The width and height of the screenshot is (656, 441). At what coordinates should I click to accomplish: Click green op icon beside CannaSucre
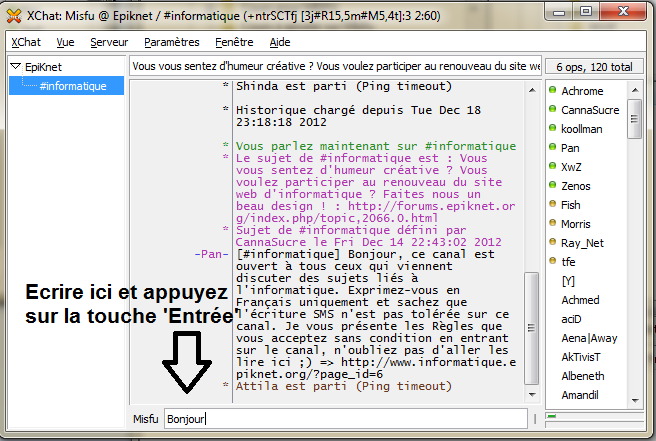(x=552, y=109)
